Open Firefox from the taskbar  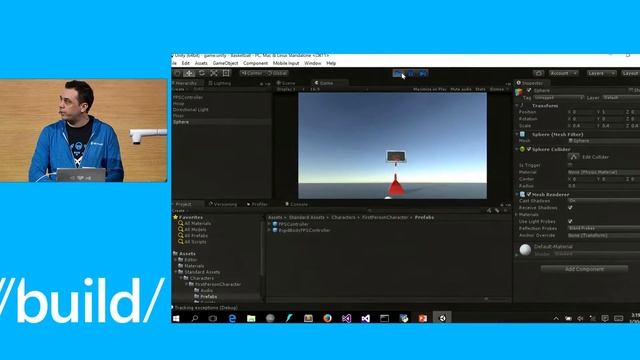[x=327, y=318]
